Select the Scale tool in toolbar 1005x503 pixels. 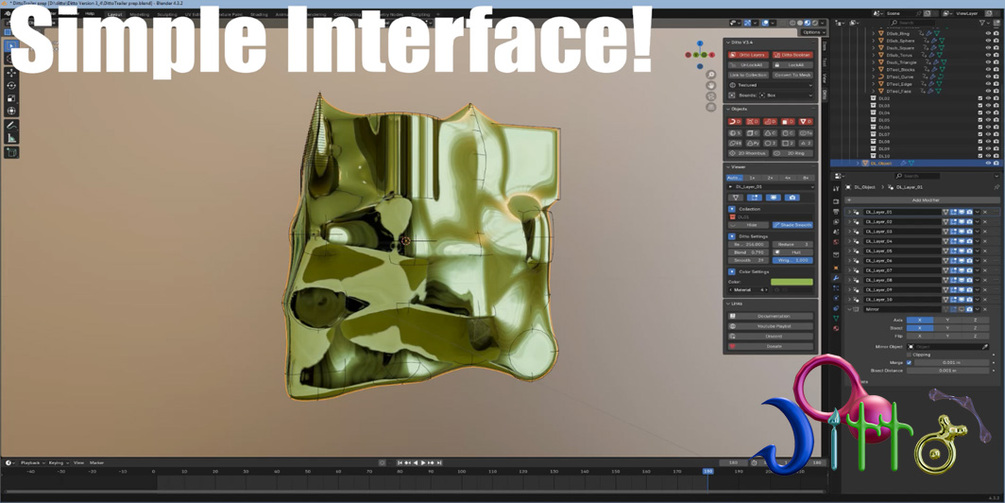coord(12,99)
